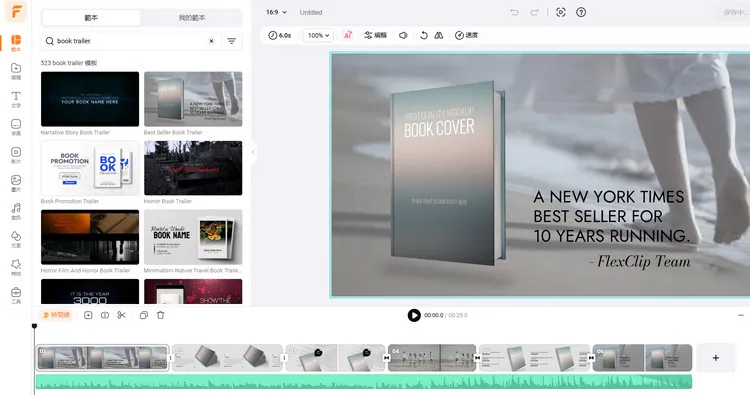This screenshot has width=750, height=395.
Task: Click the speed button in toolbar
Action: (x=466, y=35)
